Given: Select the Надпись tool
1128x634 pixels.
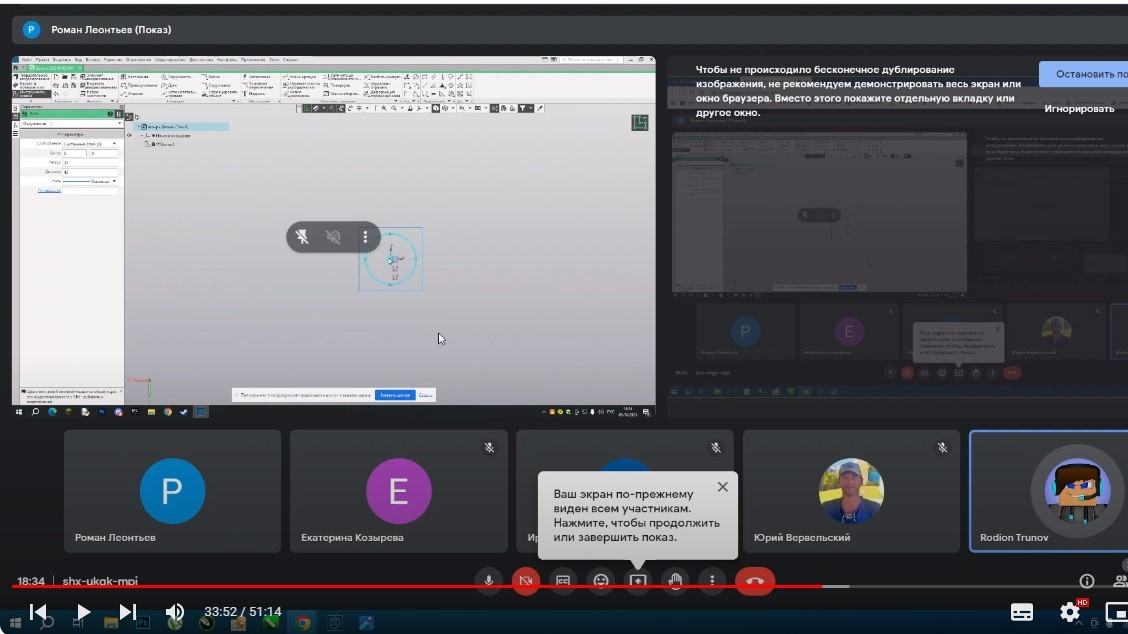Looking at the screenshot, I should pyautogui.click(x=254, y=94).
